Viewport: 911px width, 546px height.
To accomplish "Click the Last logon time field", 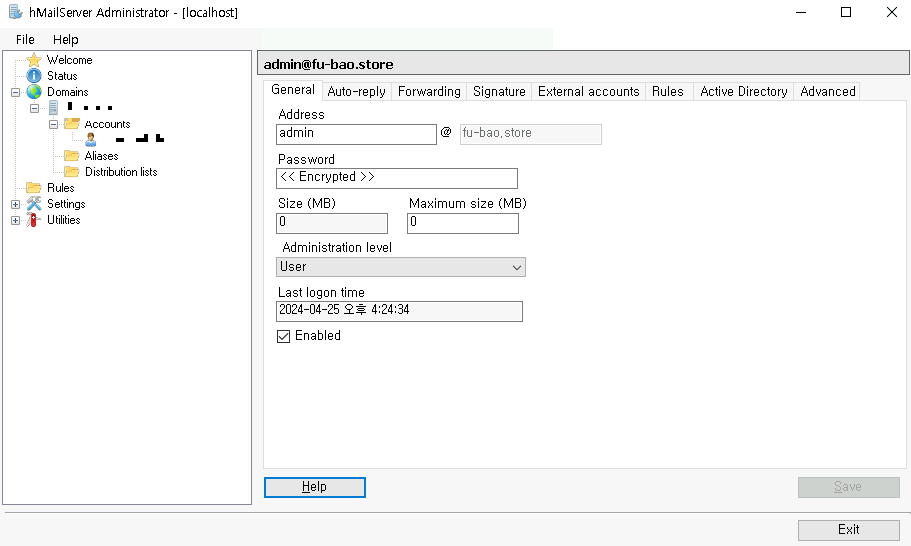I will pos(399,311).
